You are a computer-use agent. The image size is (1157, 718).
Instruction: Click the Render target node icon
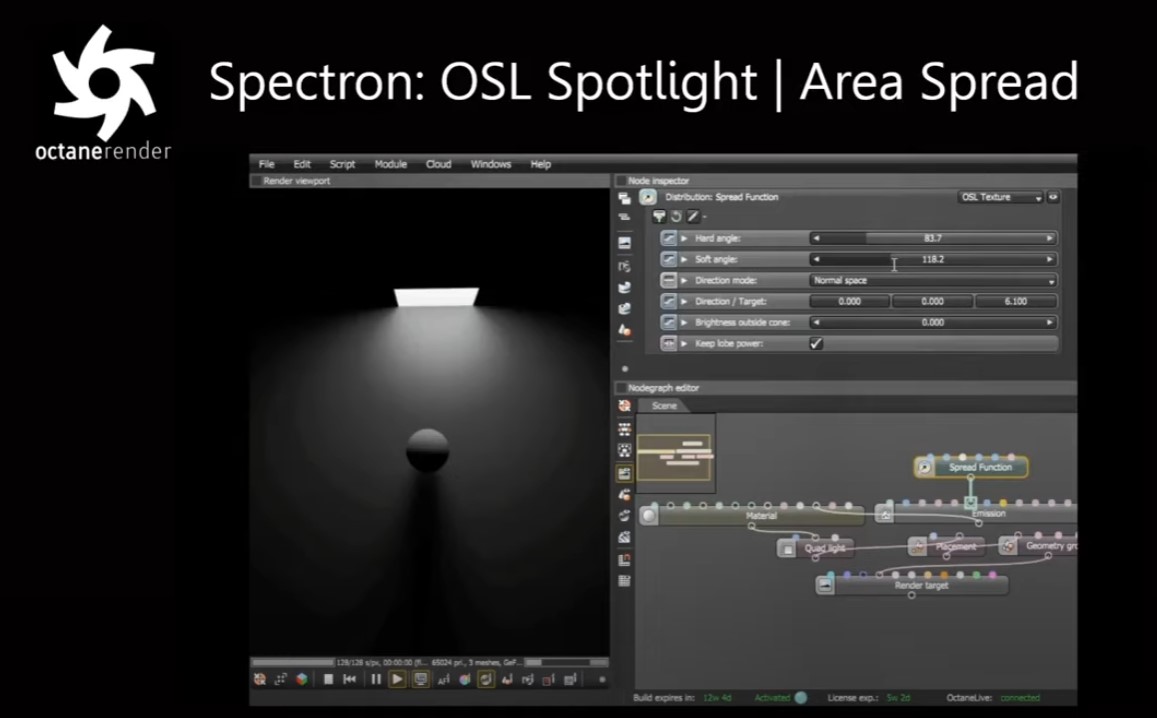[825, 586]
